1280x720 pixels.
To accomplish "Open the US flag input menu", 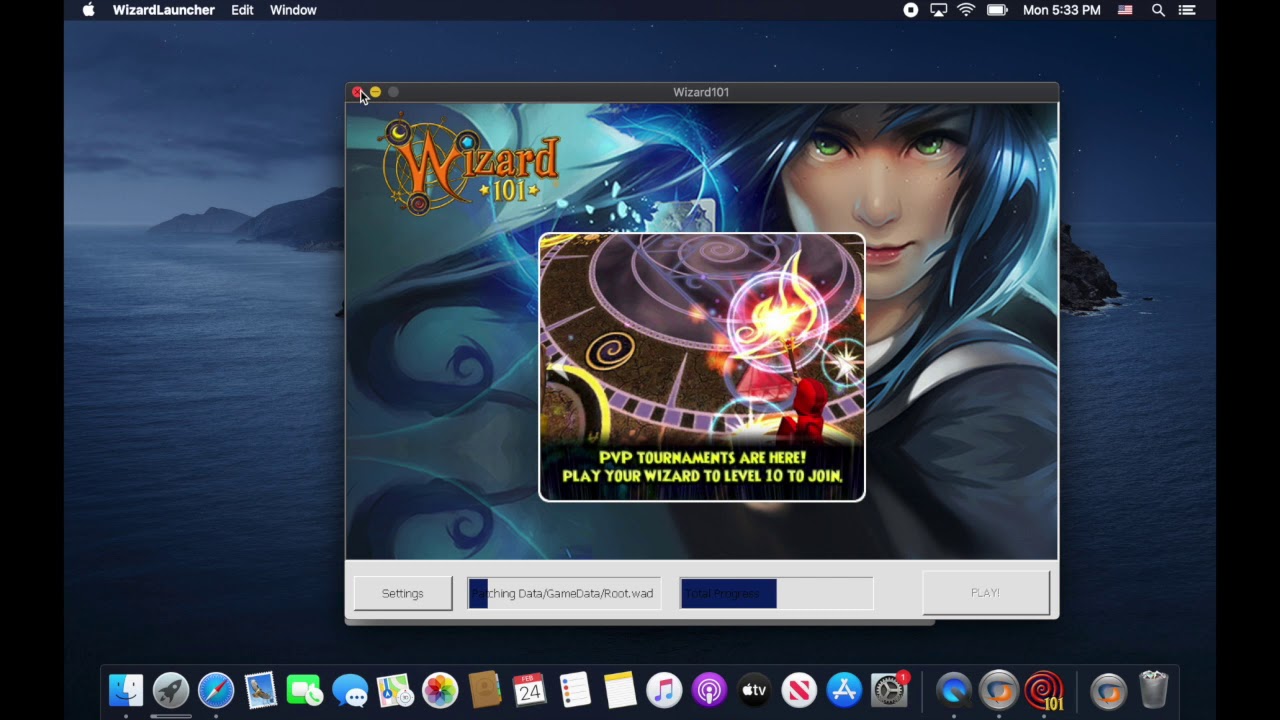I will pyautogui.click(x=1125, y=10).
